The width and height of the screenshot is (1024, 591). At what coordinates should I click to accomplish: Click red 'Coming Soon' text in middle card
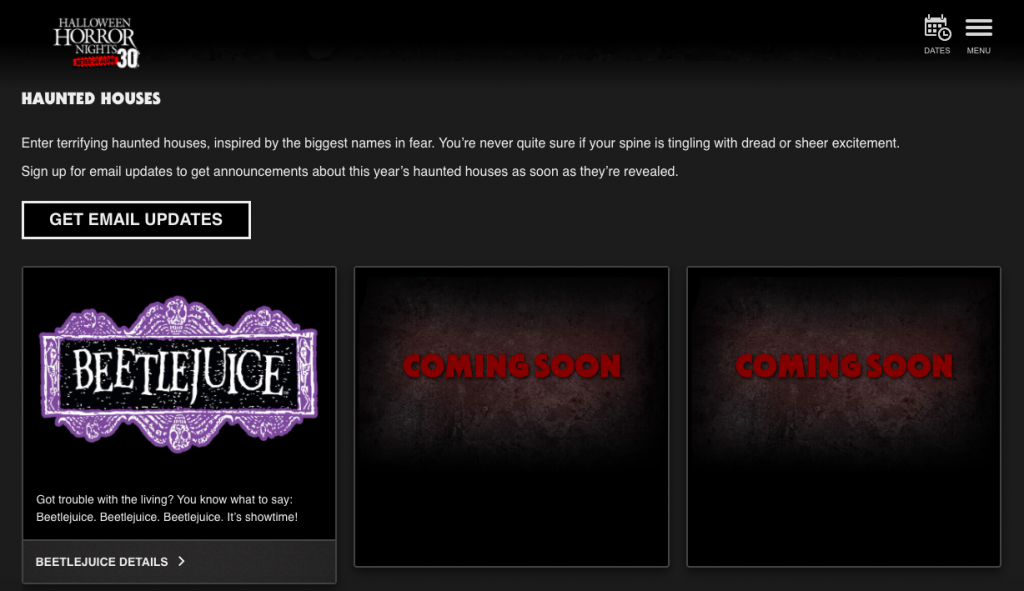point(511,366)
